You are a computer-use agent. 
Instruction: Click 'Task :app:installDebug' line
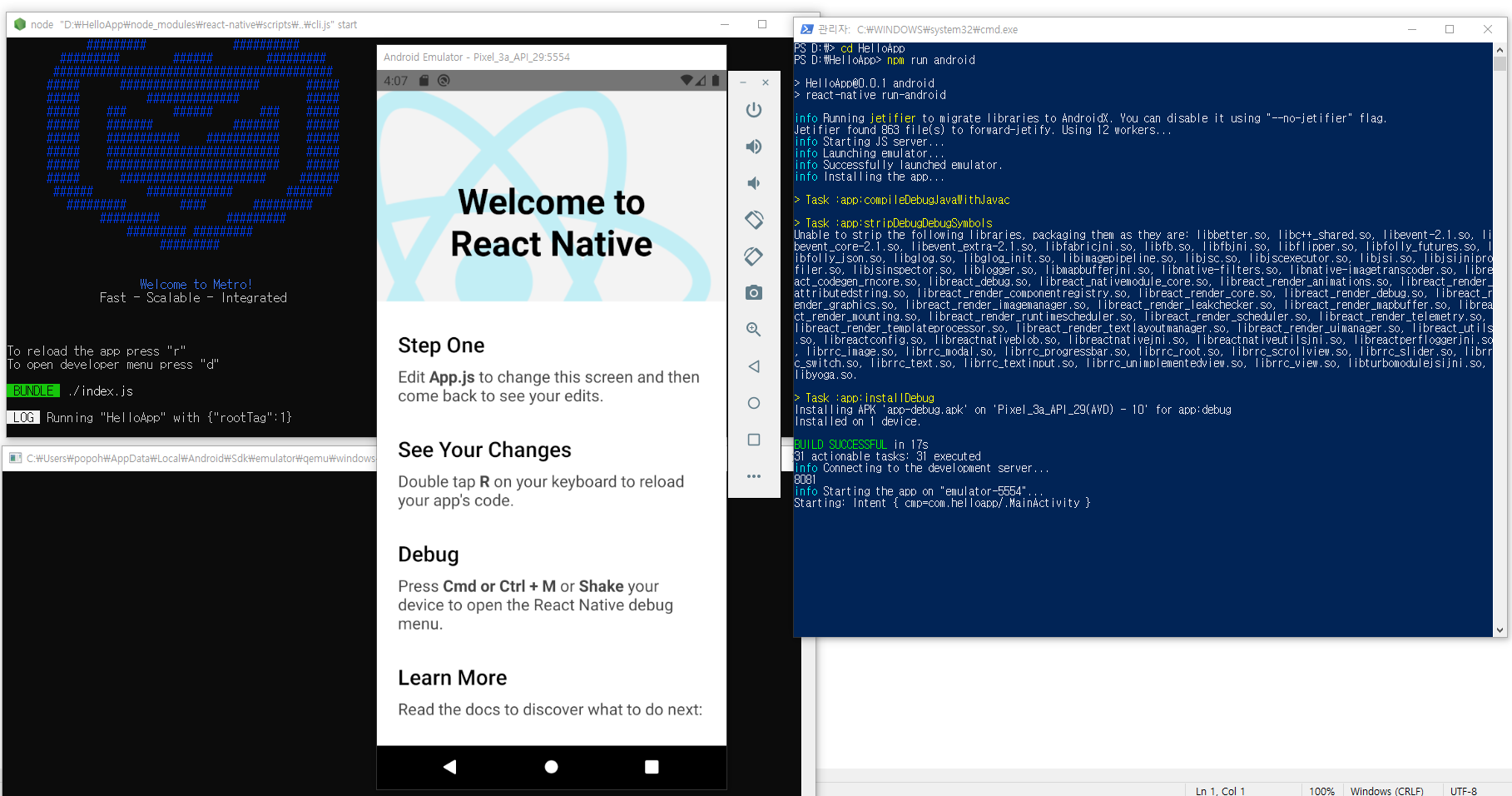pyautogui.click(x=864, y=398)
